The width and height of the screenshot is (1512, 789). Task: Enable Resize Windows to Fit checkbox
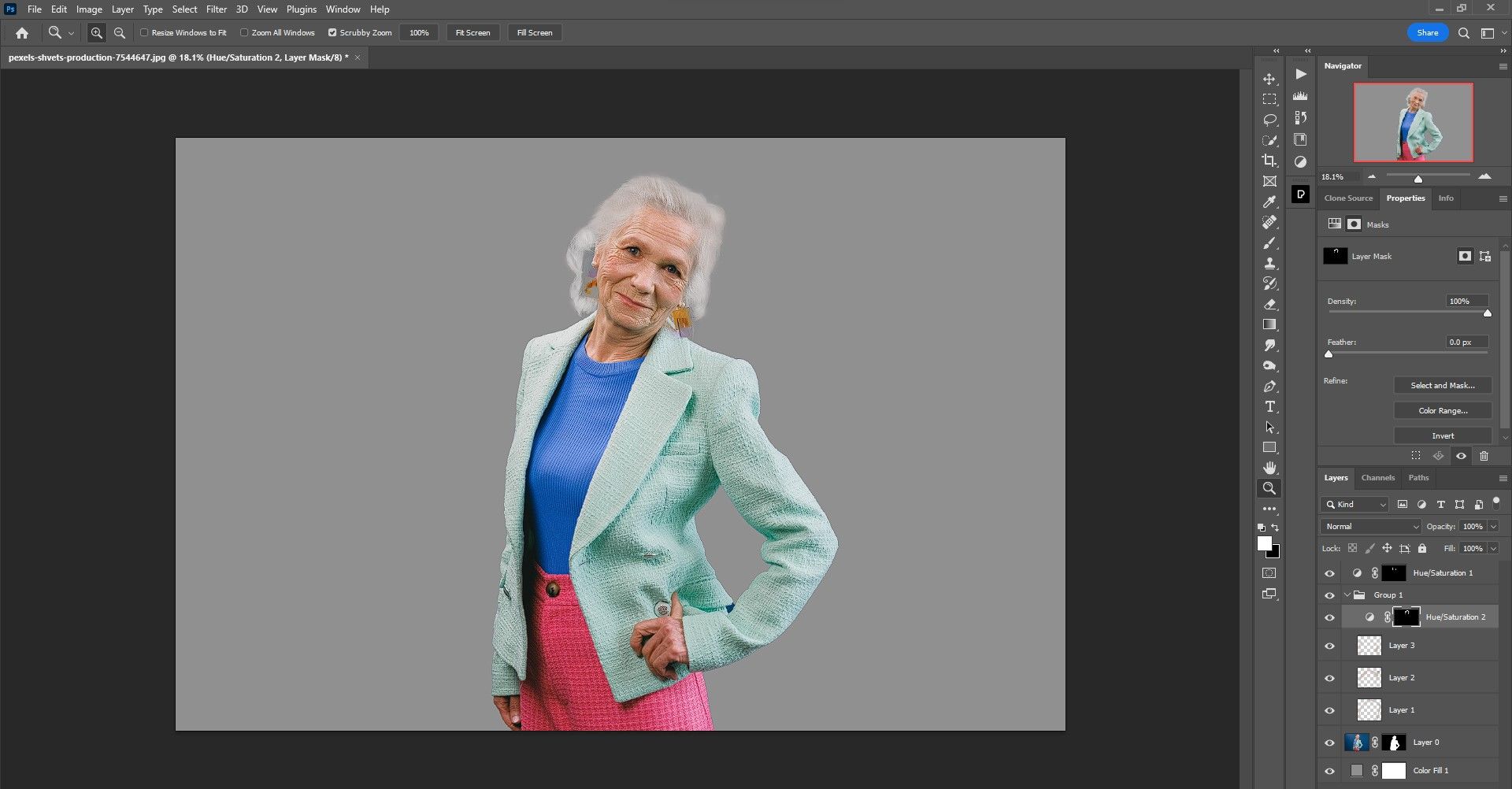click(145, 33)
